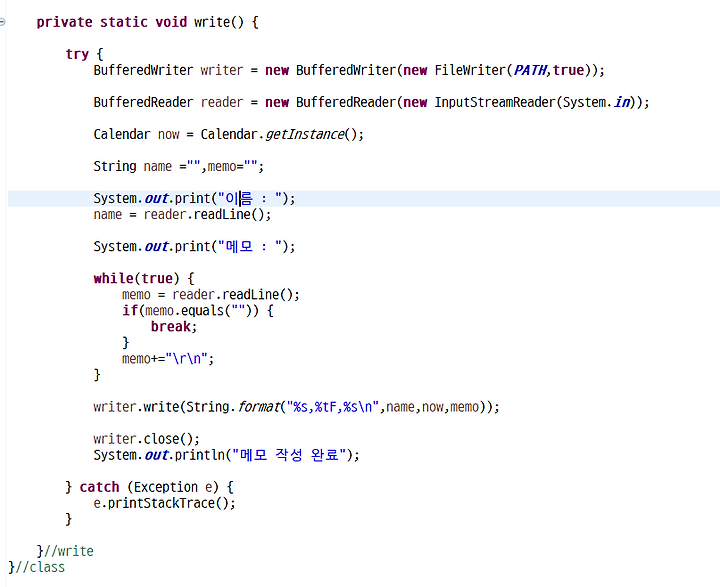720x587 pixels.
Task: Click the 'Calendar now = Calendar.getInstance();' line
Action: (229, 134)
